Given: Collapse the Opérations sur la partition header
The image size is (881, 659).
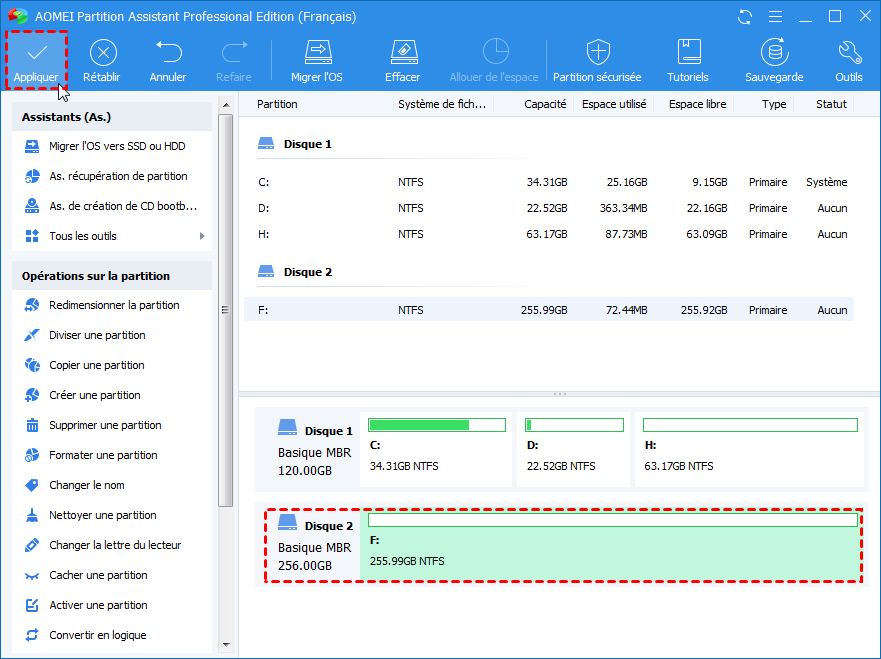Looking at the screenshot, I should click(111, 276).
